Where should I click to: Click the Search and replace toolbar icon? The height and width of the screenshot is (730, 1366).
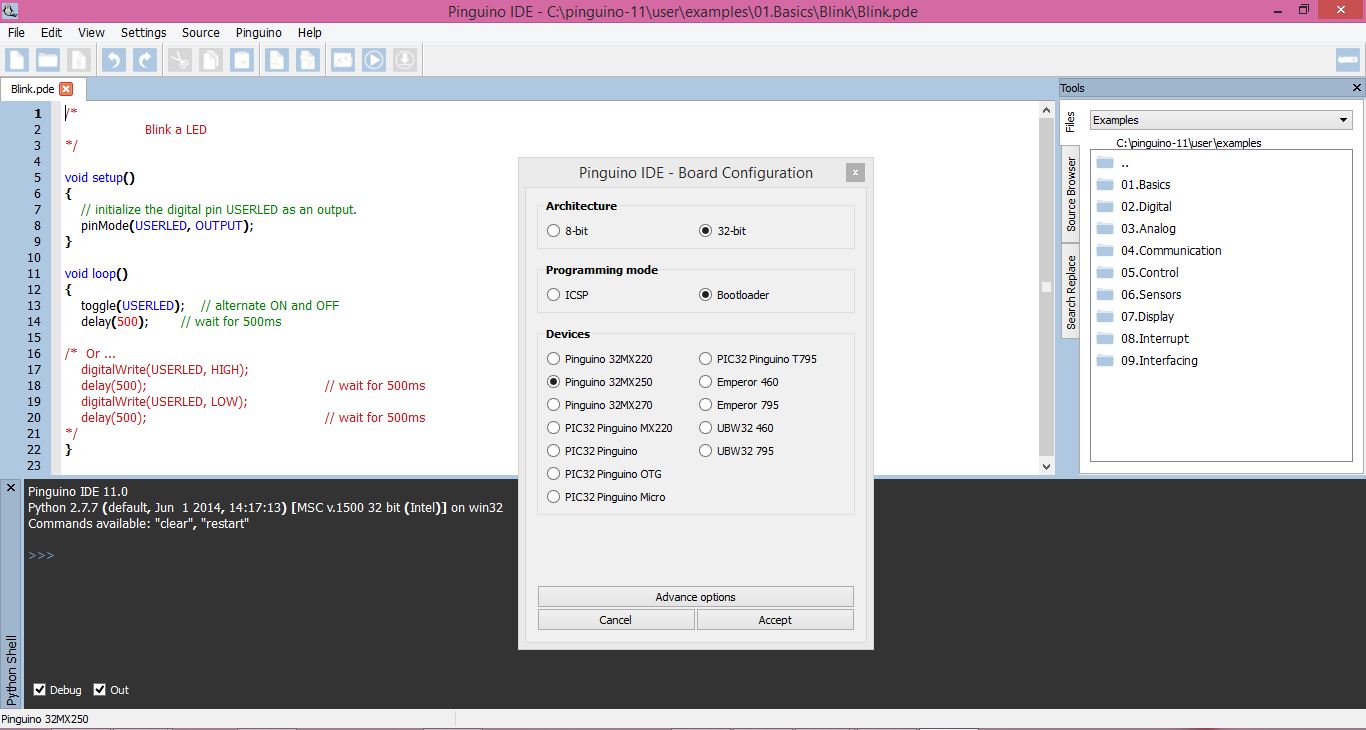coord(308,60)
